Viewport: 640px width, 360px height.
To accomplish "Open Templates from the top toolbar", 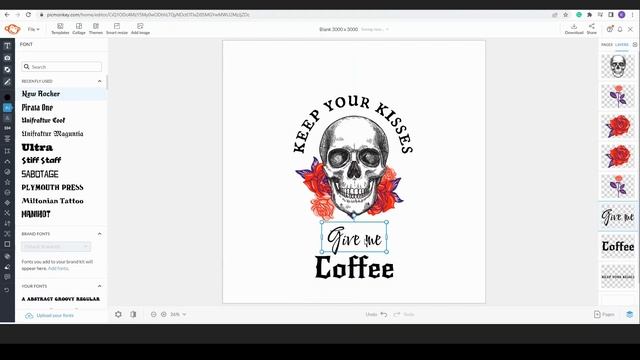I will pyautogui.click(x=60, y=29).
